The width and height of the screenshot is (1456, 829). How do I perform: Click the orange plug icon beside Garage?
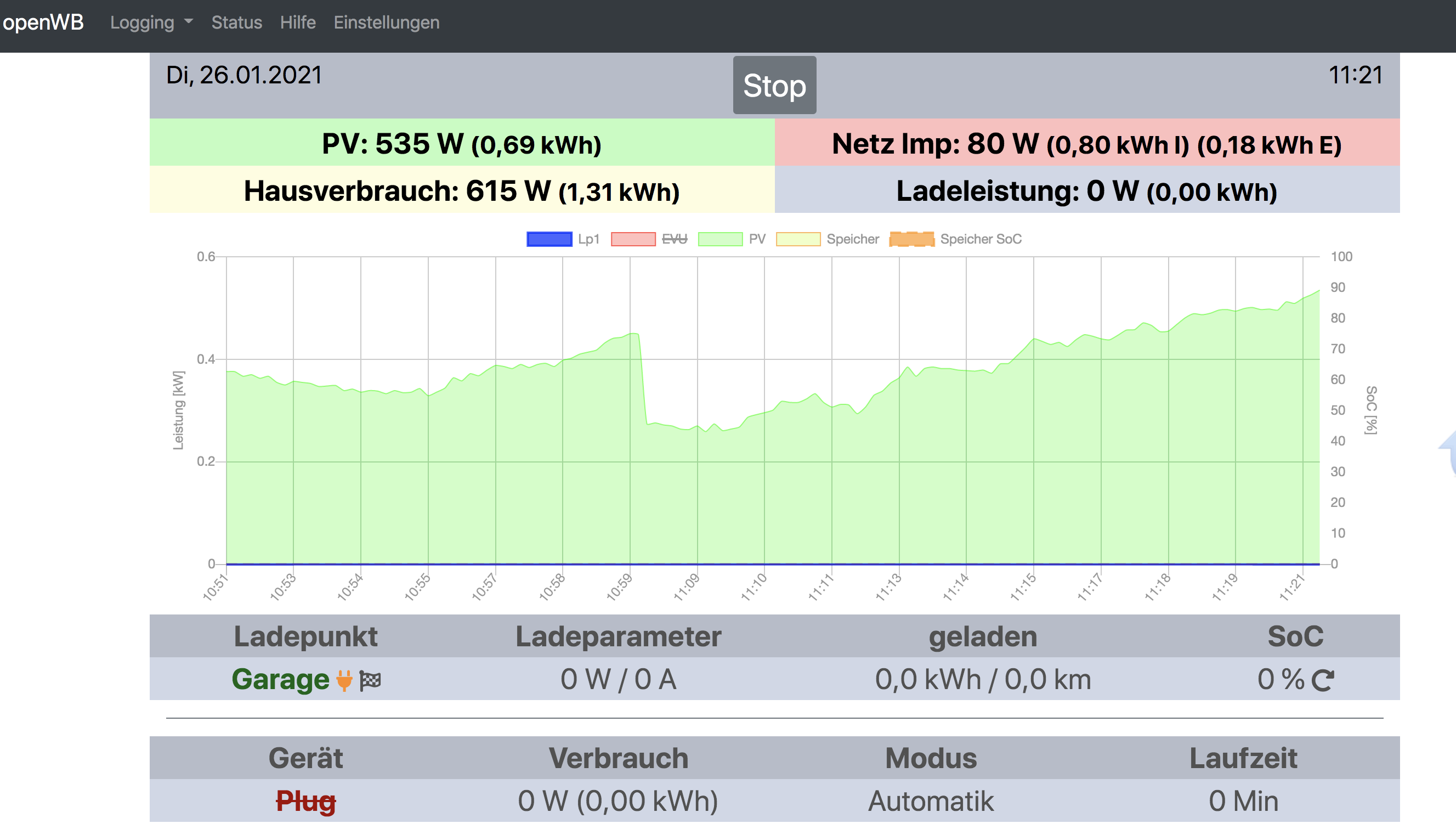344,680
